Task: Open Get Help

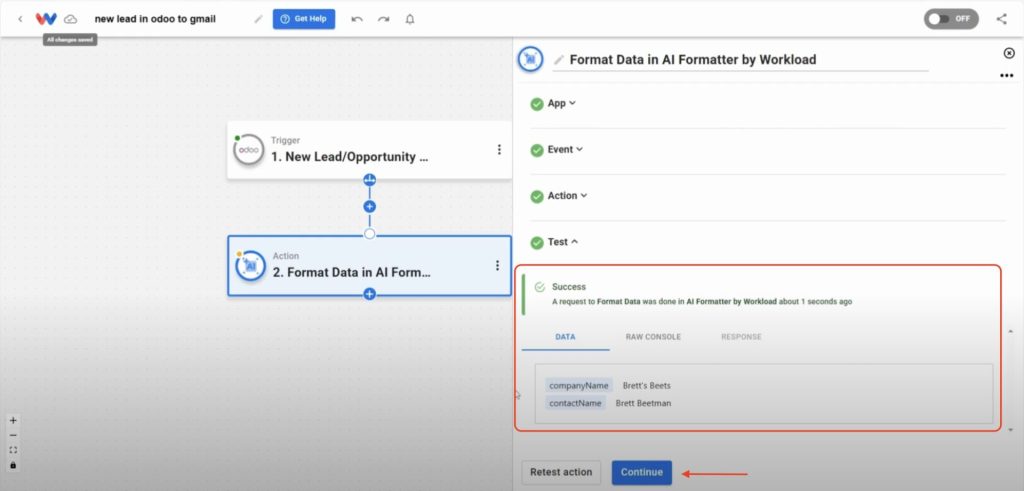Action: [304, 19]
